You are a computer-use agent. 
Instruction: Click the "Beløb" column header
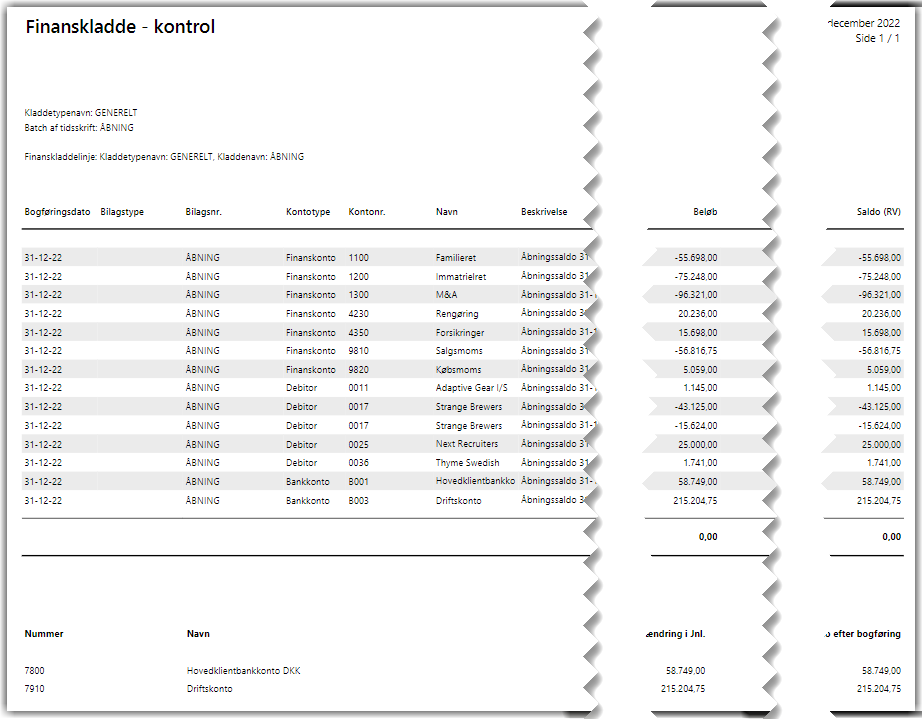(x=705, y=212)
